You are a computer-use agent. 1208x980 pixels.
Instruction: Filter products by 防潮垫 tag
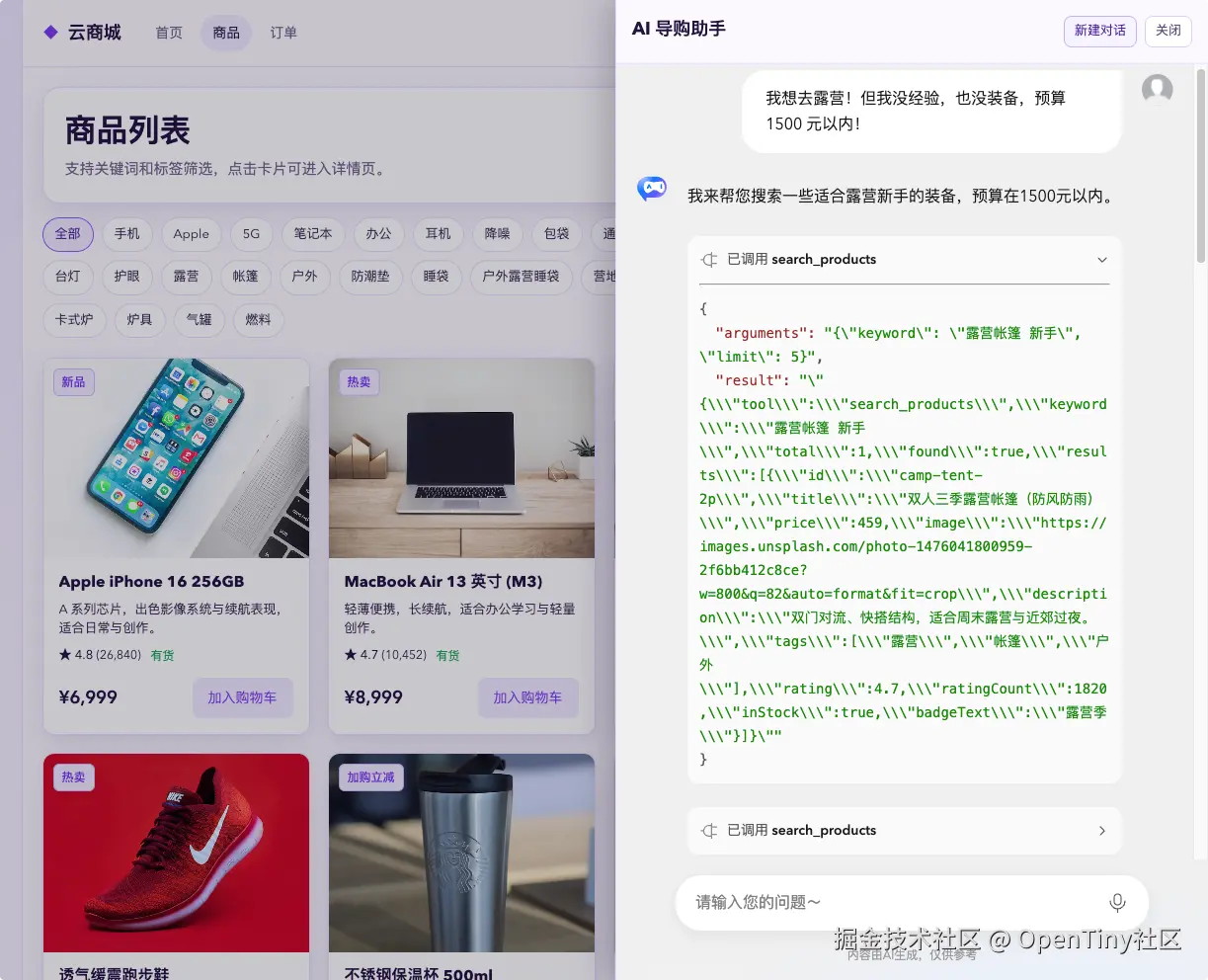pyautogui.click(x=371, y=277)
